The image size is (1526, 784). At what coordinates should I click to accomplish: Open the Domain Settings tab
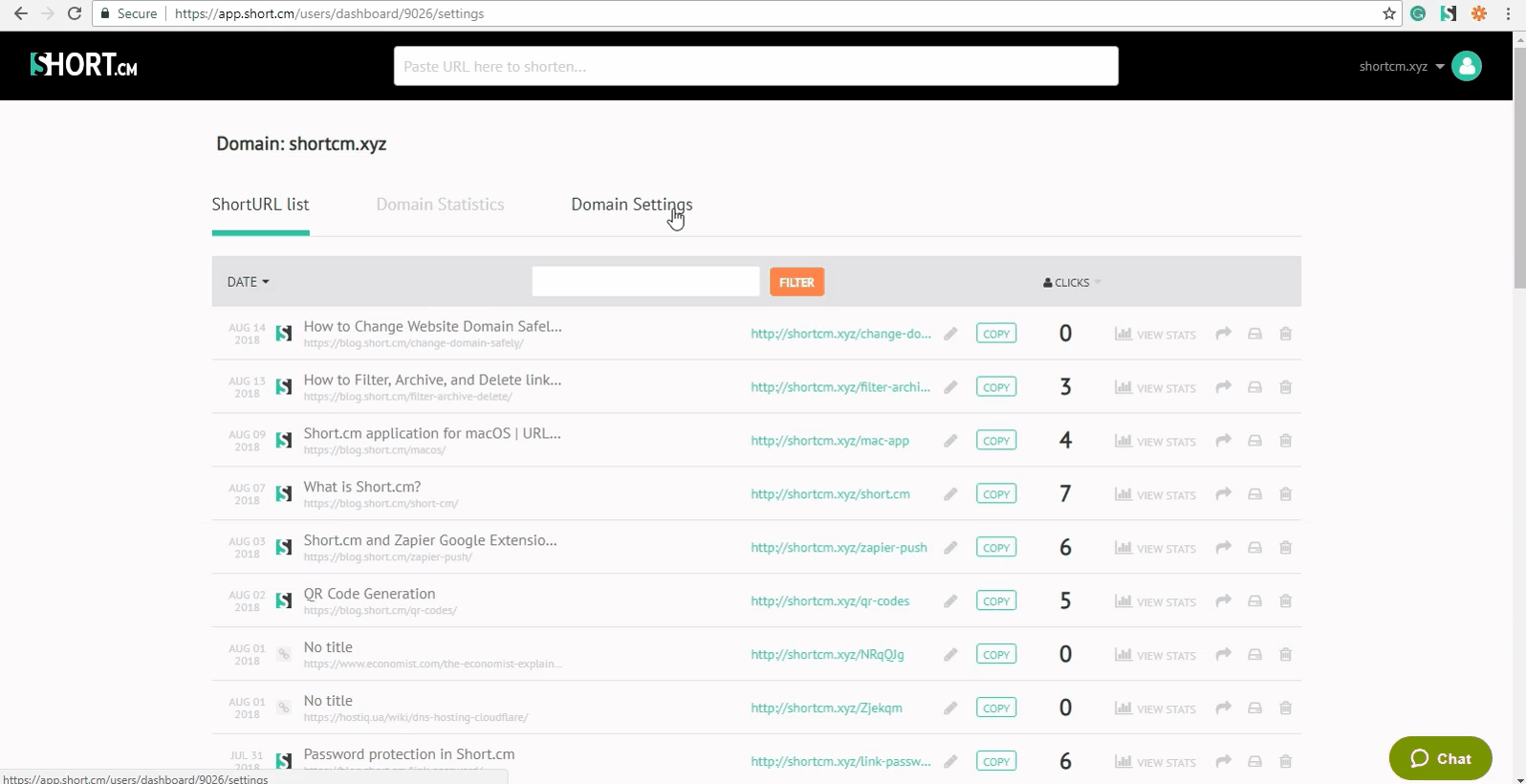click(632, 205)
